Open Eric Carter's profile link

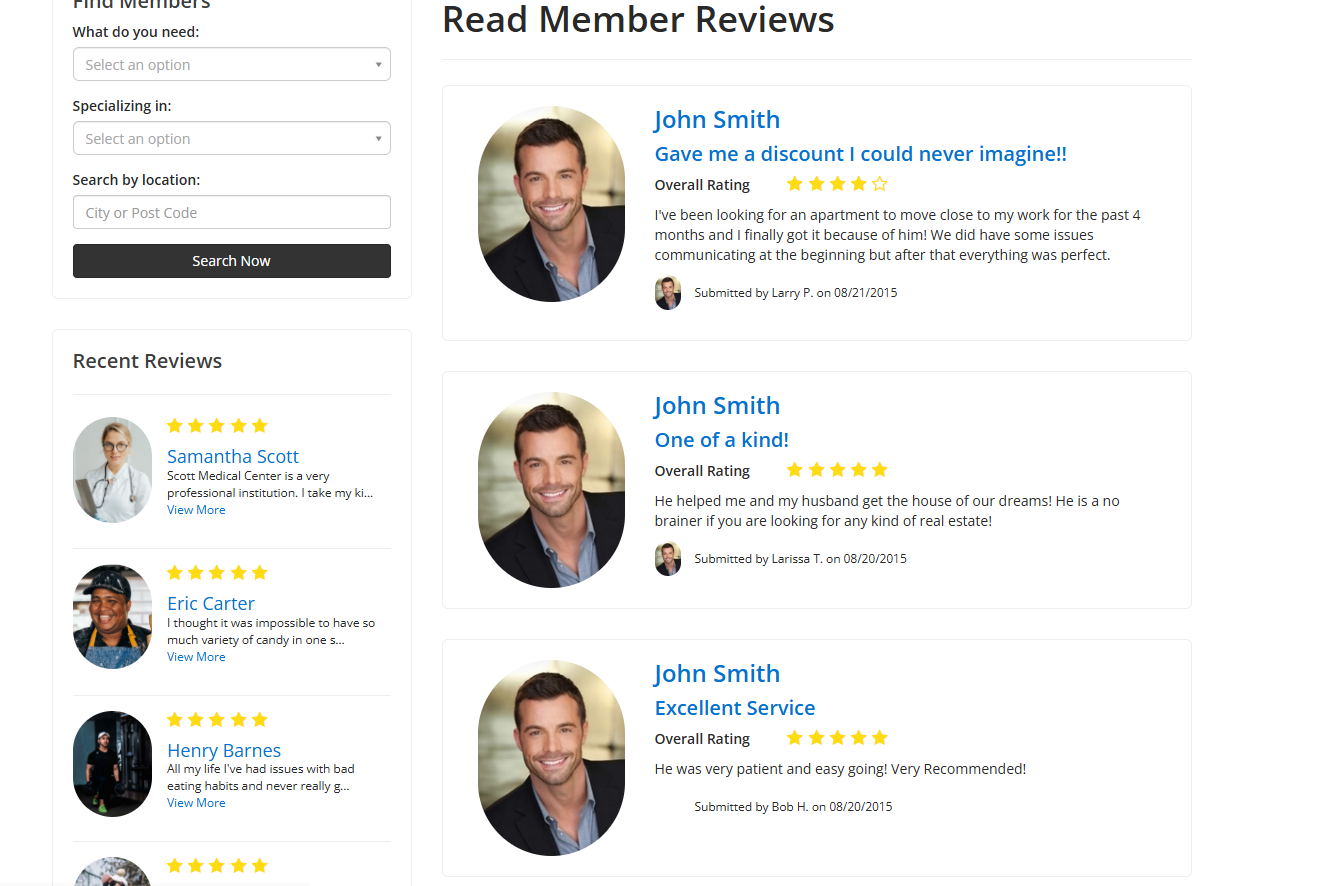(x=211, y=603)
